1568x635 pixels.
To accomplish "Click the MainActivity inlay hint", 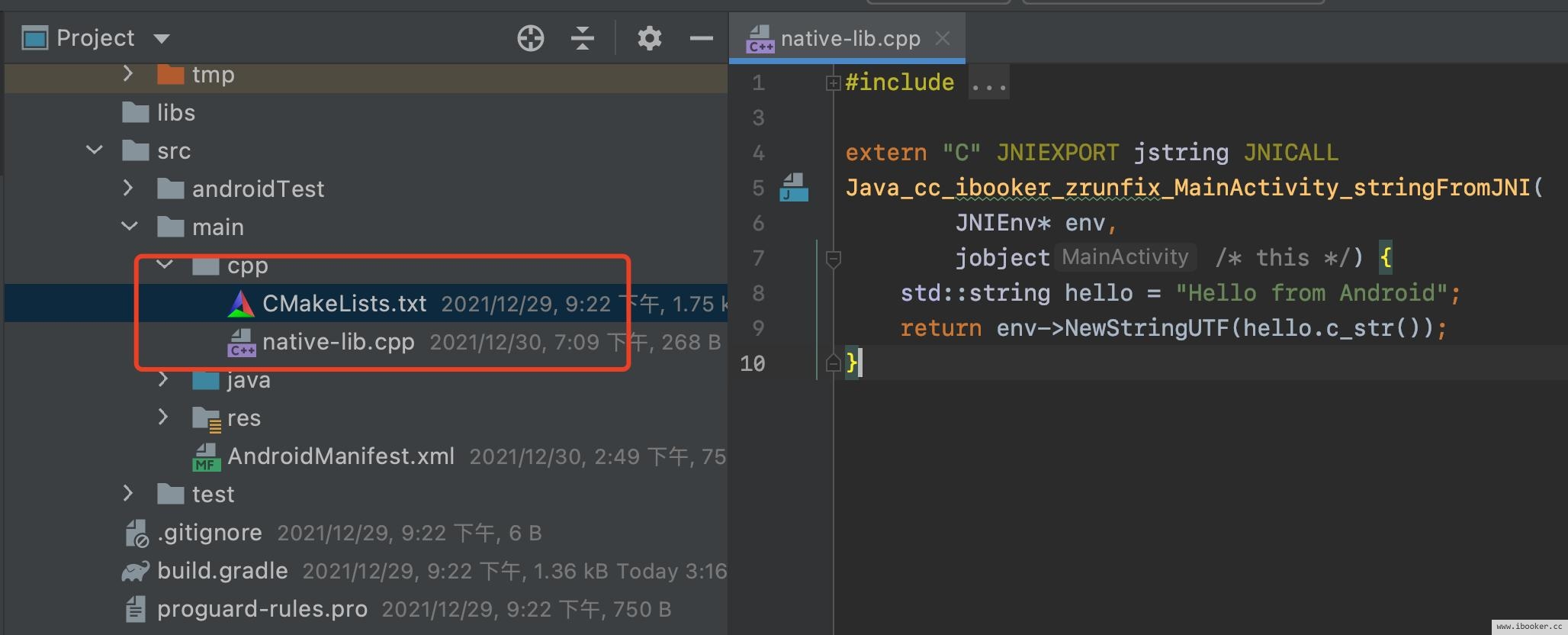I will [1125, 257].
